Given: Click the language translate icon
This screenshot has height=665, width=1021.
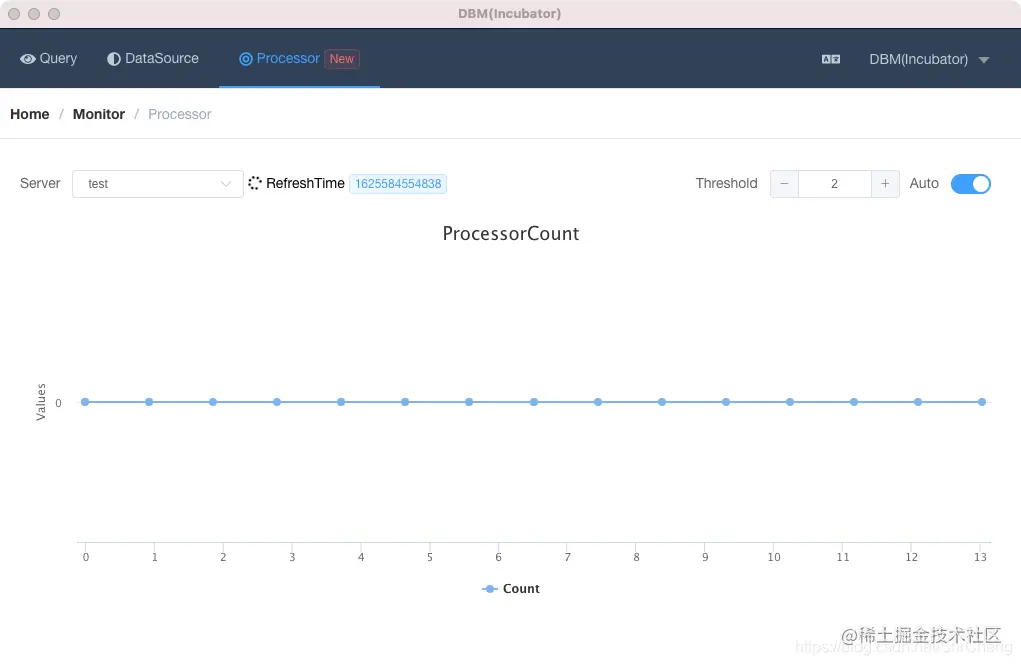Looking at the screenshot, I should pyautogui.click(x=831, y=59).
